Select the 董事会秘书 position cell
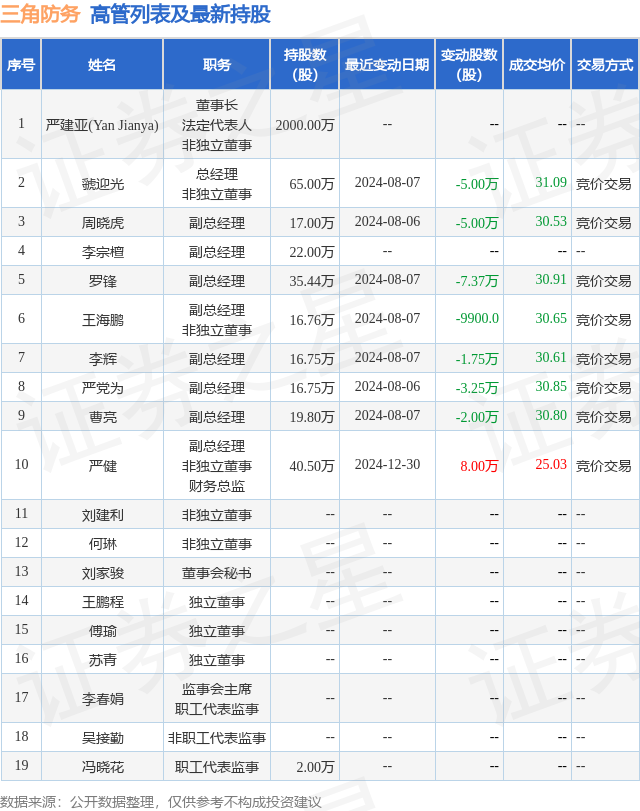640x811 pixels. point(216,573)
